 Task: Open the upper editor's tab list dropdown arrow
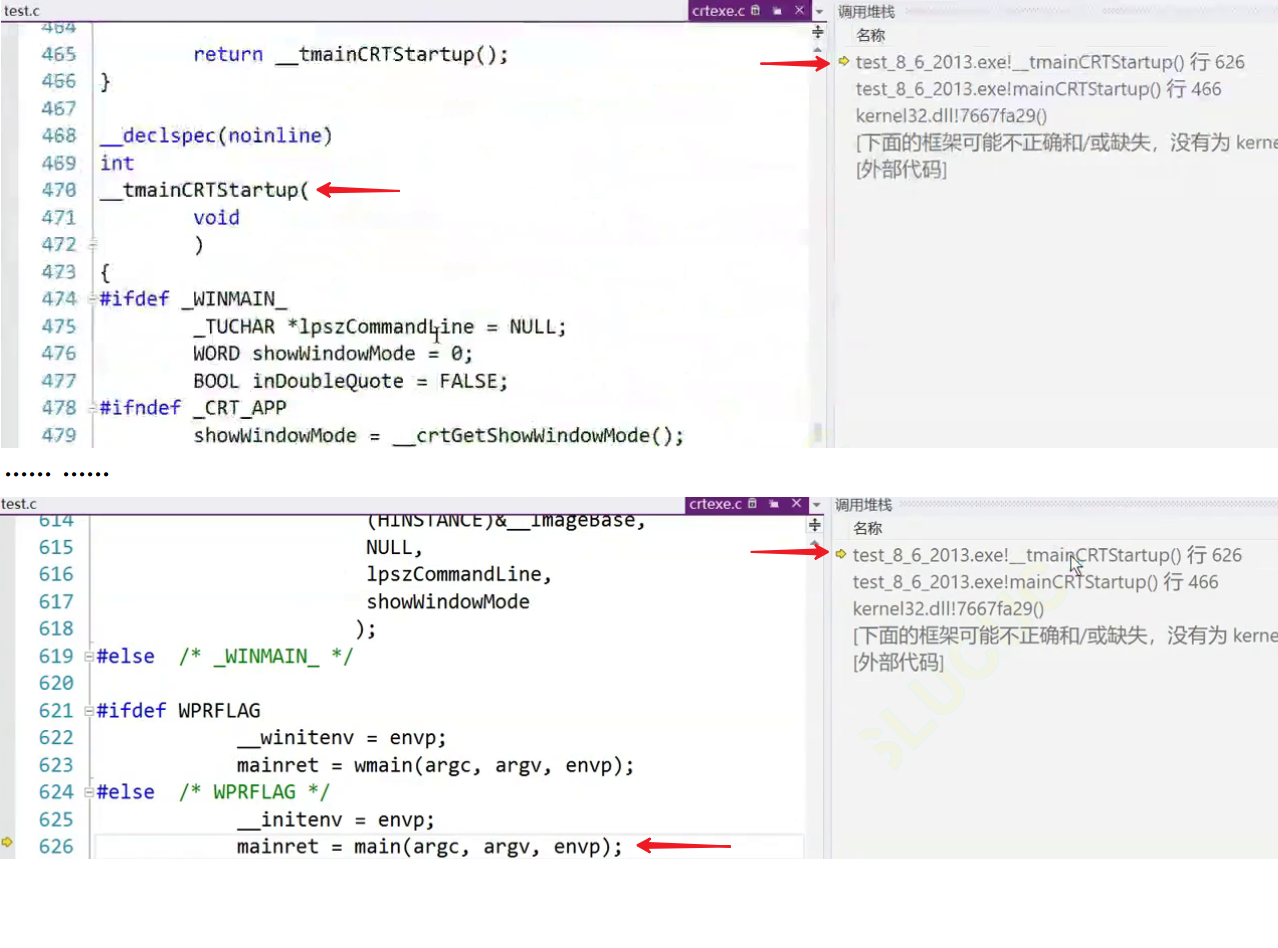coord(819,12)
